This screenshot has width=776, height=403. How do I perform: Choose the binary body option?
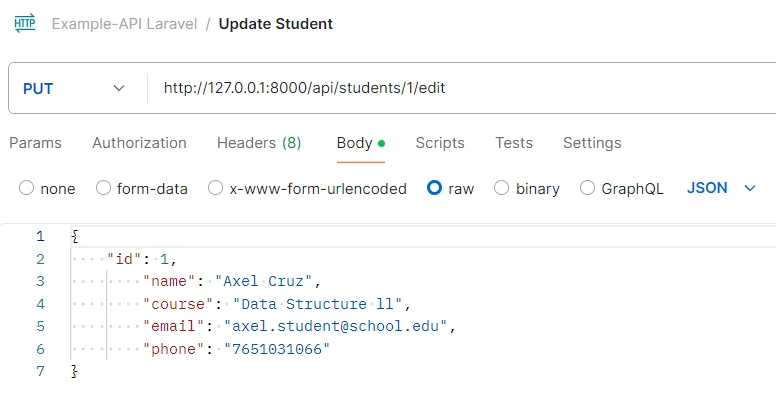pyautogui.click(x=502, y=188)
